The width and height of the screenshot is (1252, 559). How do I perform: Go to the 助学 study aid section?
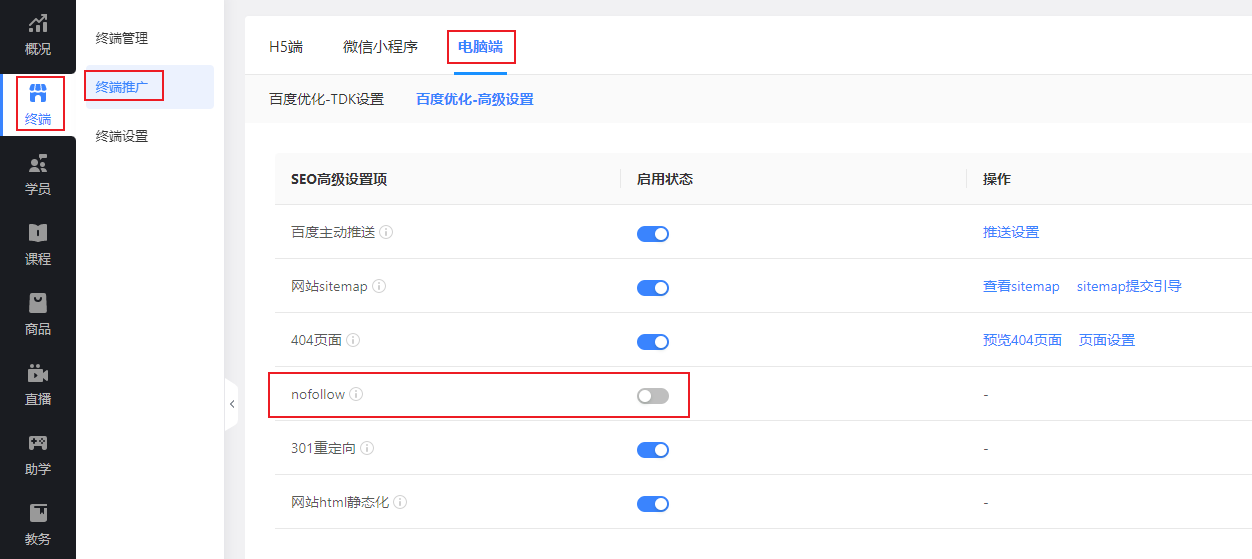(x=38, y=455)
